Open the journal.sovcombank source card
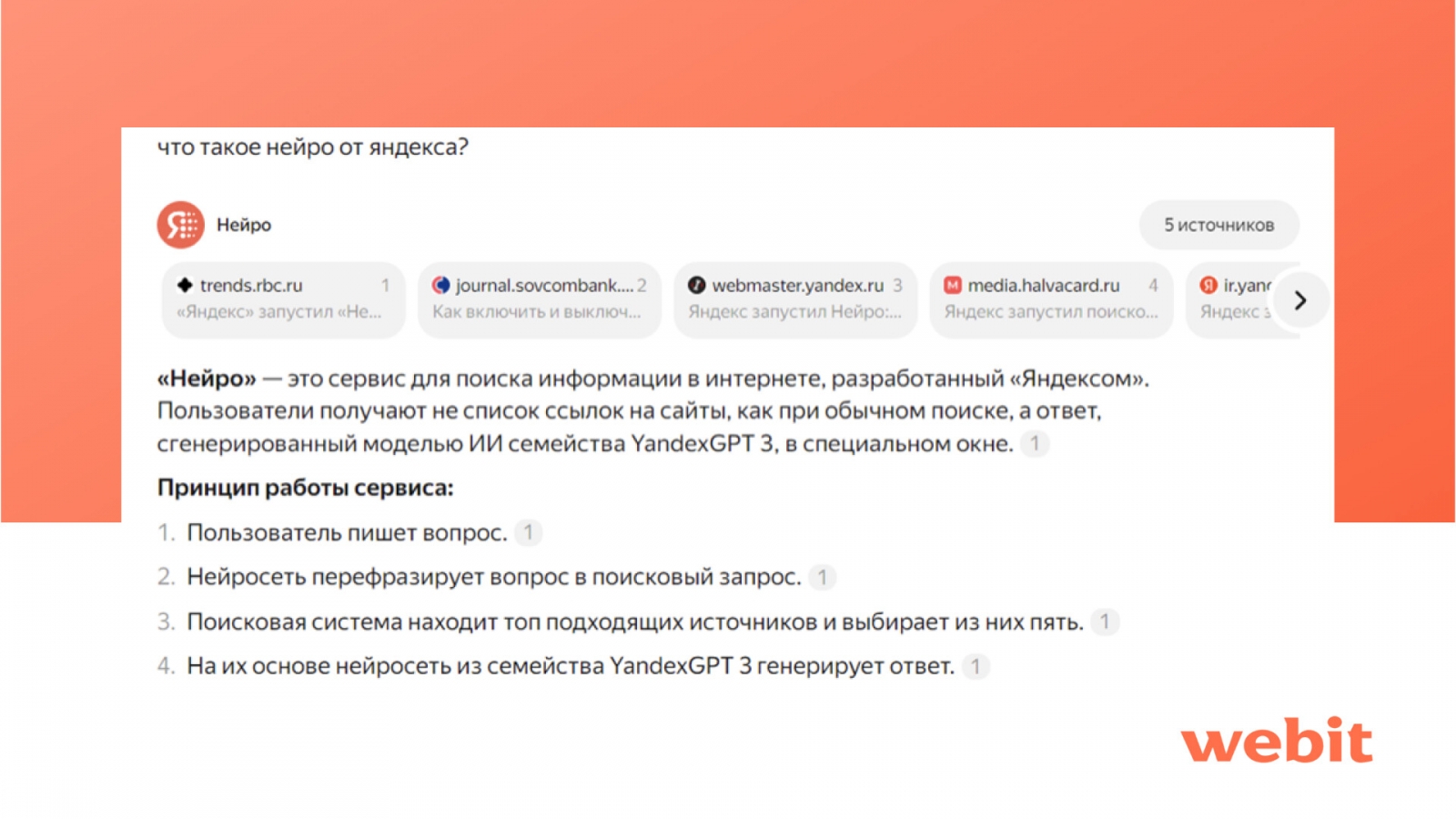Viewport: 1456px width, 819px height. tap(540, 299)
